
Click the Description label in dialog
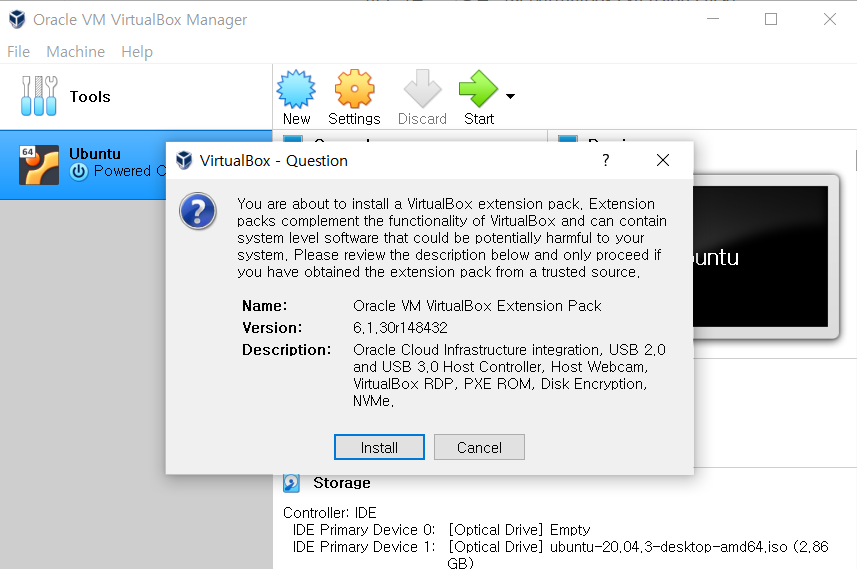pos(286,350)
